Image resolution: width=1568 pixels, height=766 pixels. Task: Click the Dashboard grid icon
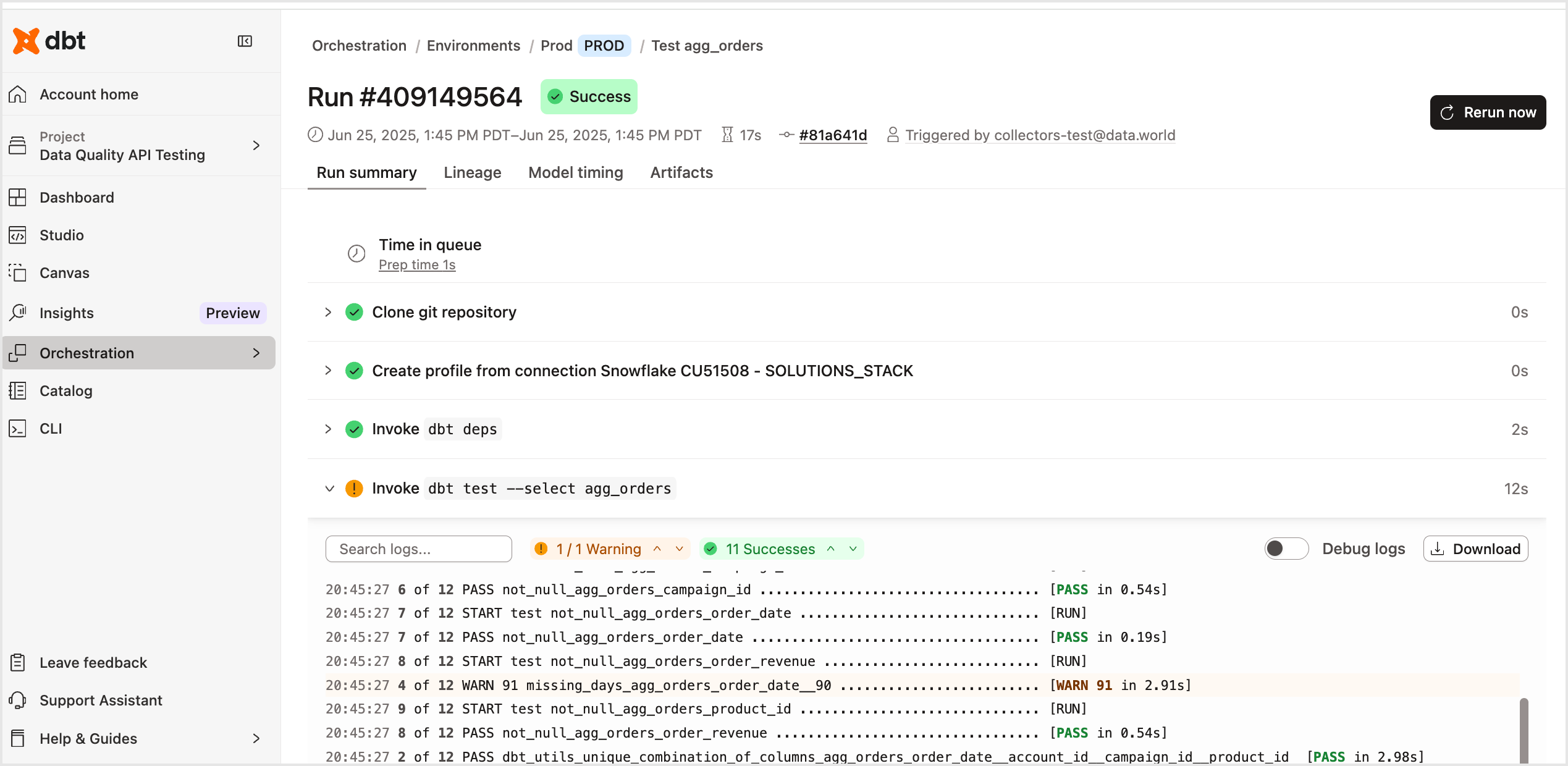coord(18,197)
